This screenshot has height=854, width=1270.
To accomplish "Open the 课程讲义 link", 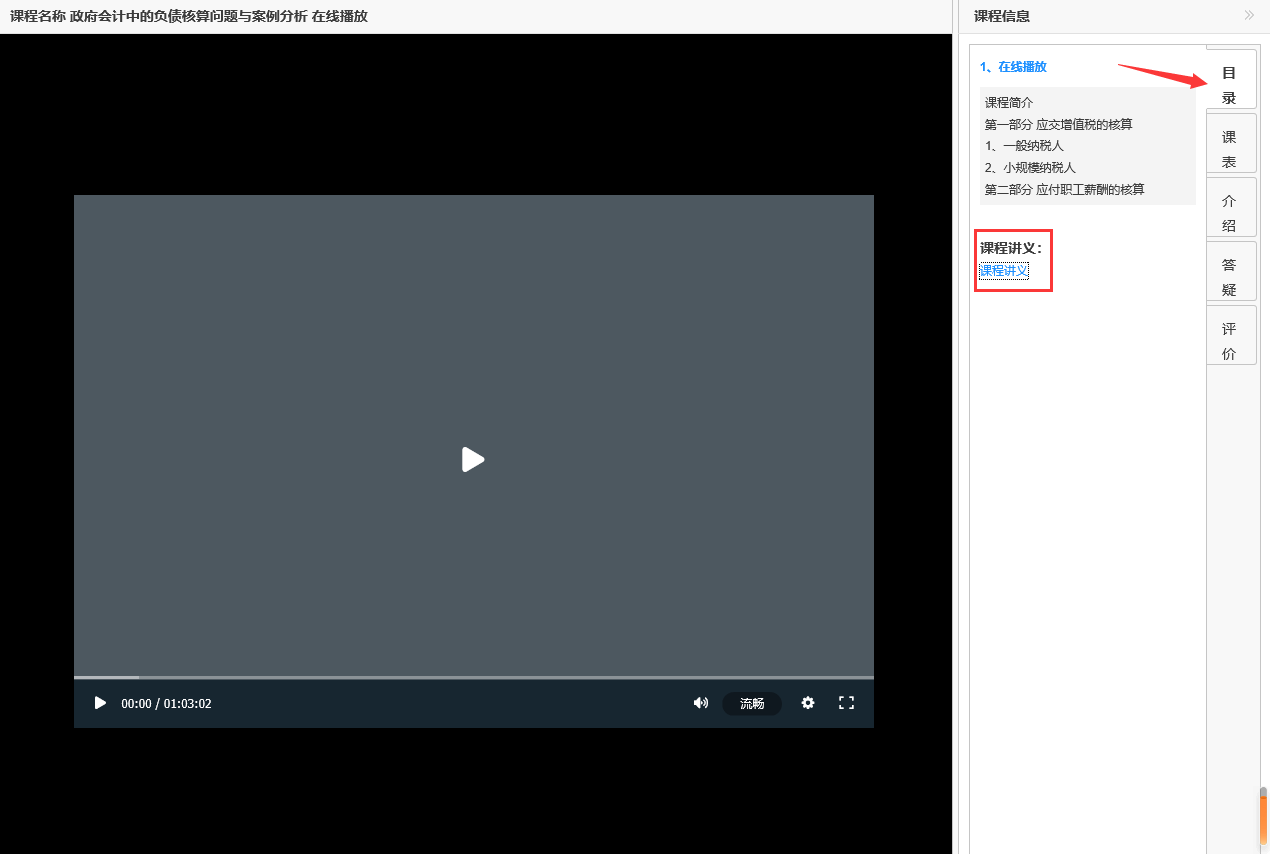I will 1003,271.
